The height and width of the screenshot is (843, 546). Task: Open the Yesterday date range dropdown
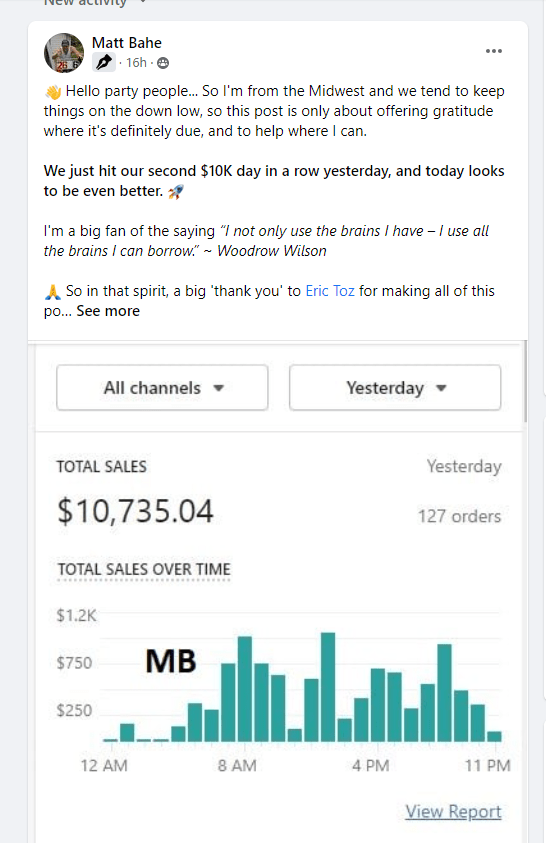coord(395,388)
